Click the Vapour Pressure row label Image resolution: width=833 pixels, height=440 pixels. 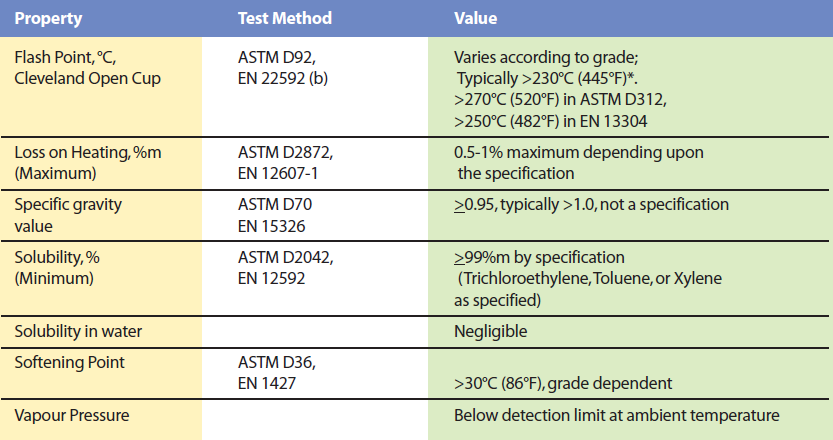point(72,416)
